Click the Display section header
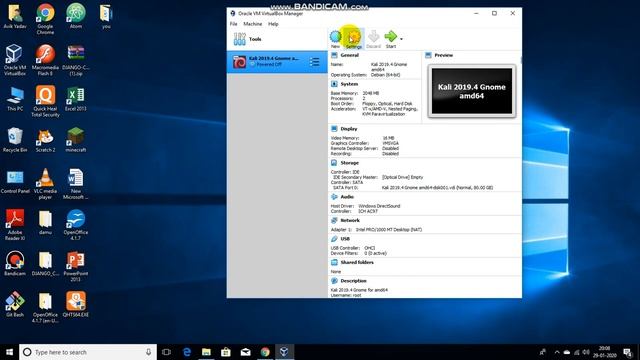The height and width of the screenshot is (360, 640). point(349,129)
